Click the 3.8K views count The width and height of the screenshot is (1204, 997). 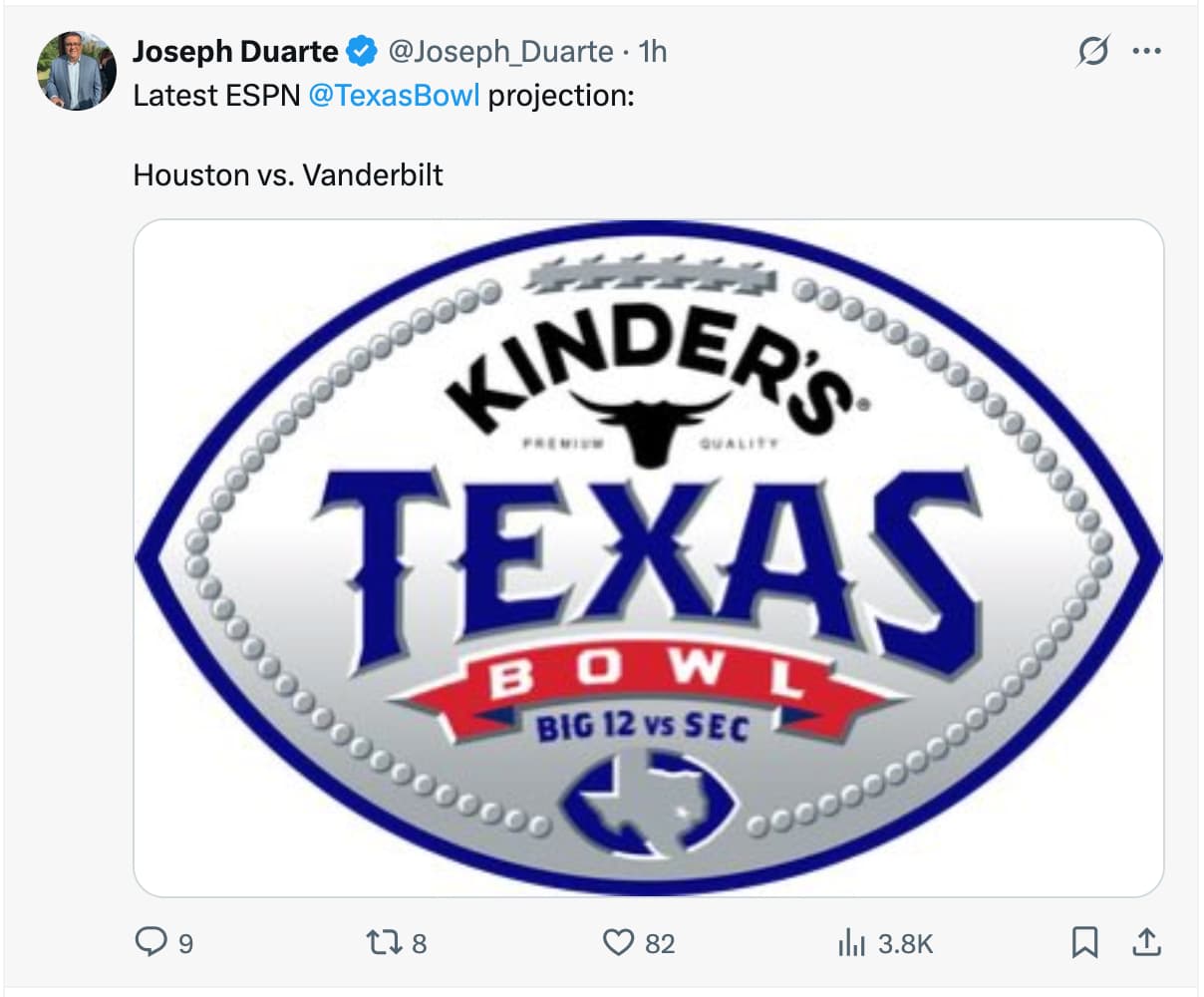[x=905, y=943]
